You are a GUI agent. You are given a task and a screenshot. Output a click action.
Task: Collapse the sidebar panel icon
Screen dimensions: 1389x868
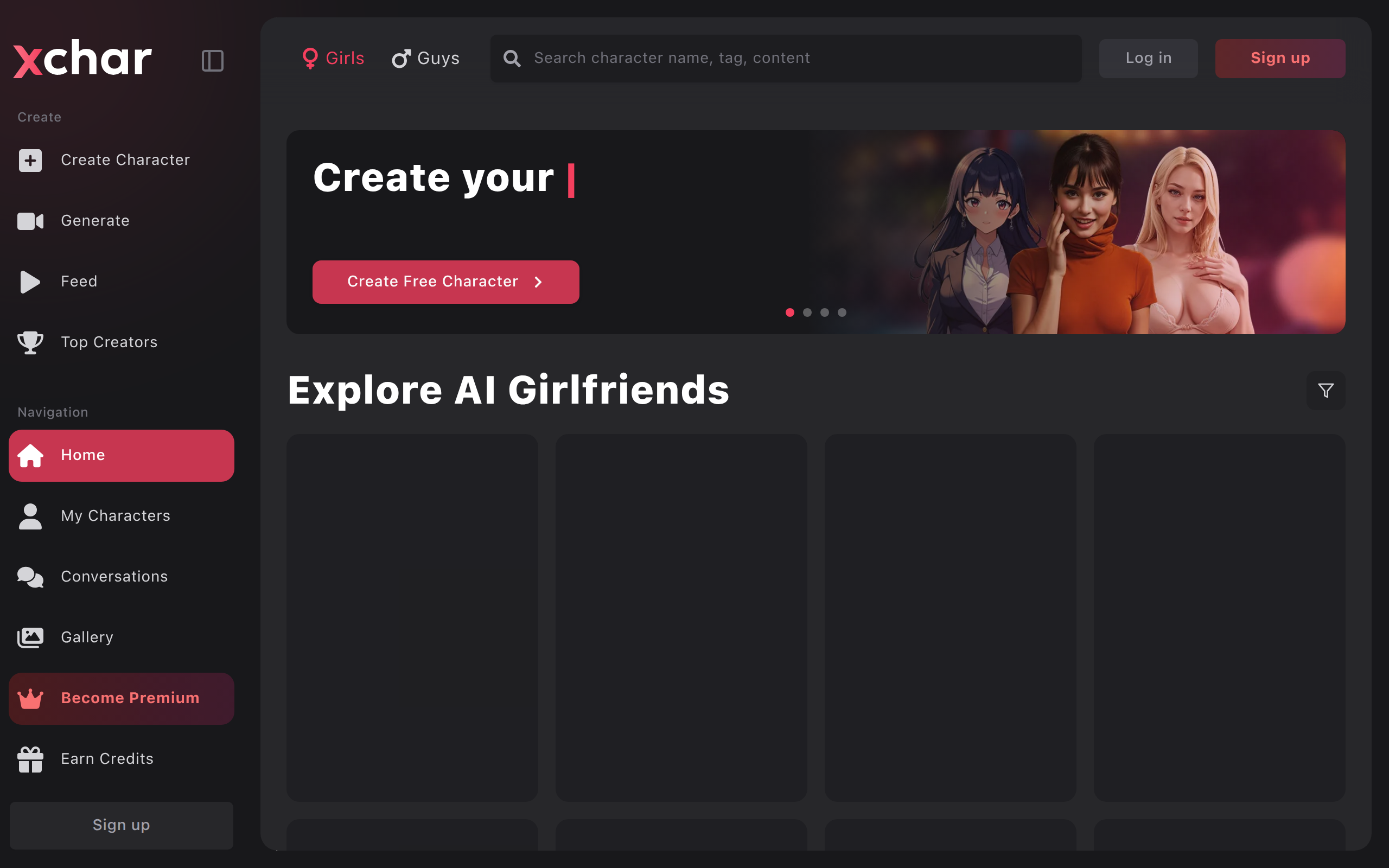pyautogui.click(x=212, y=60)
